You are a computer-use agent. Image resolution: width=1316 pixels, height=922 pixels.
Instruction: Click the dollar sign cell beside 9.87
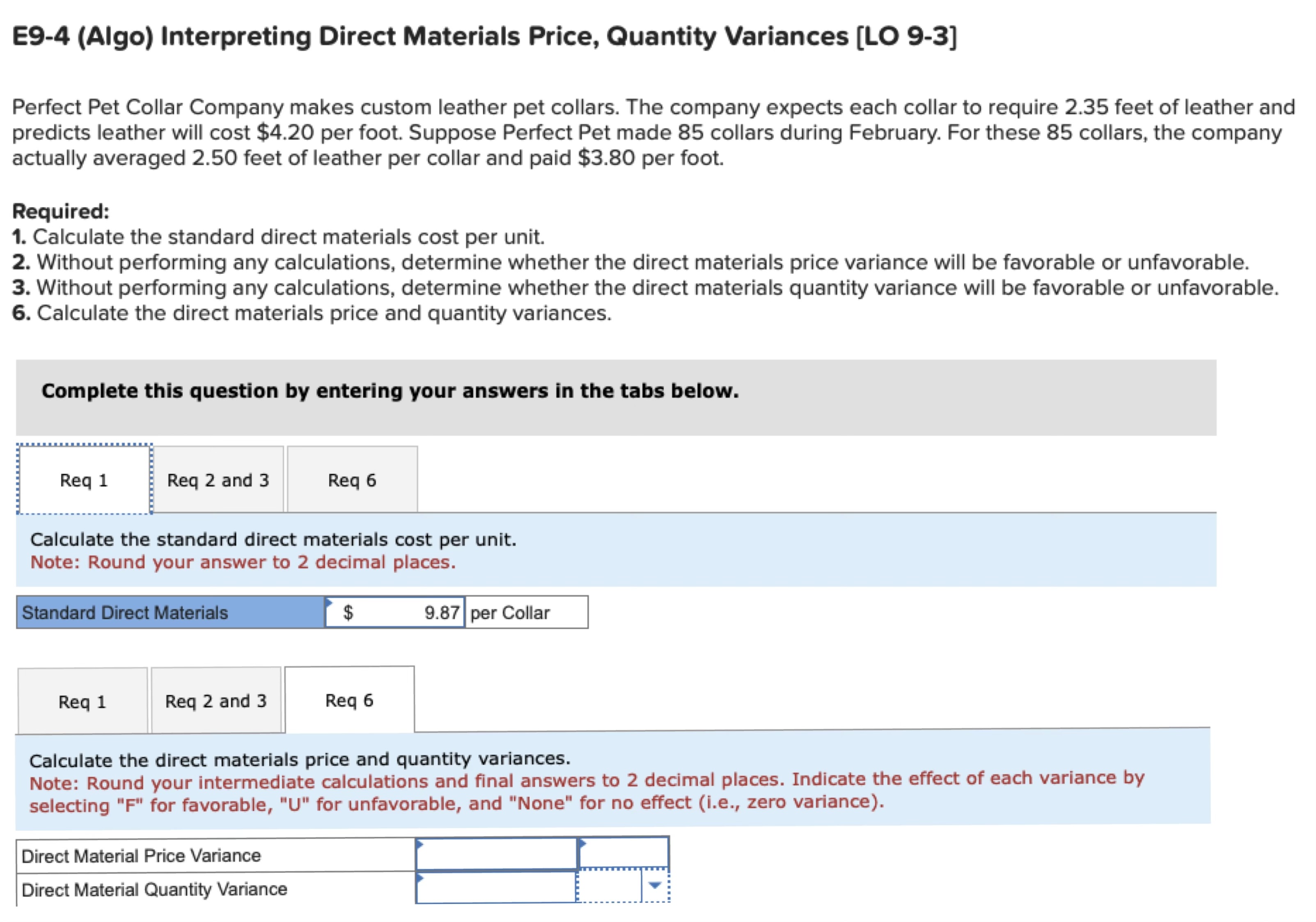tap(348, 612)
